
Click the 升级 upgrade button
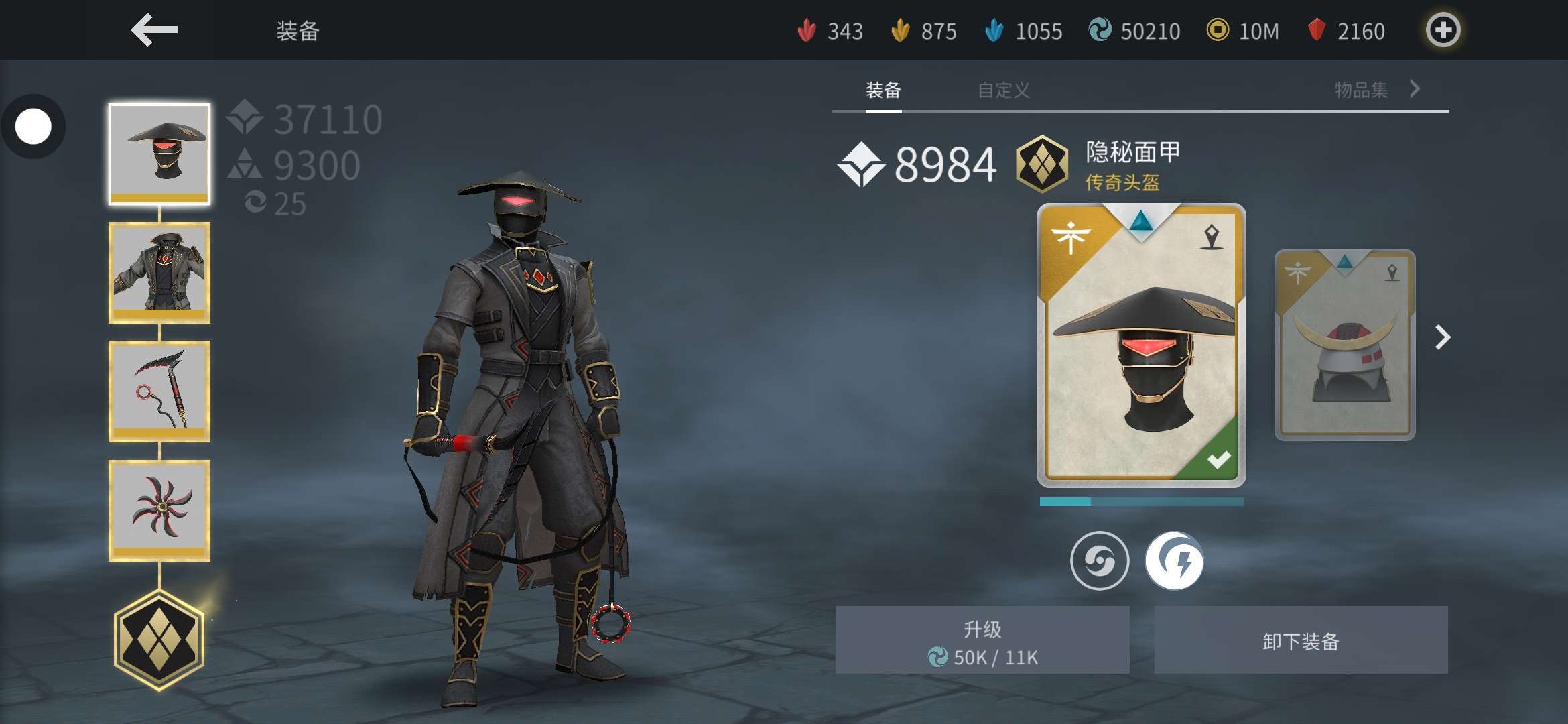coord(982,640)
